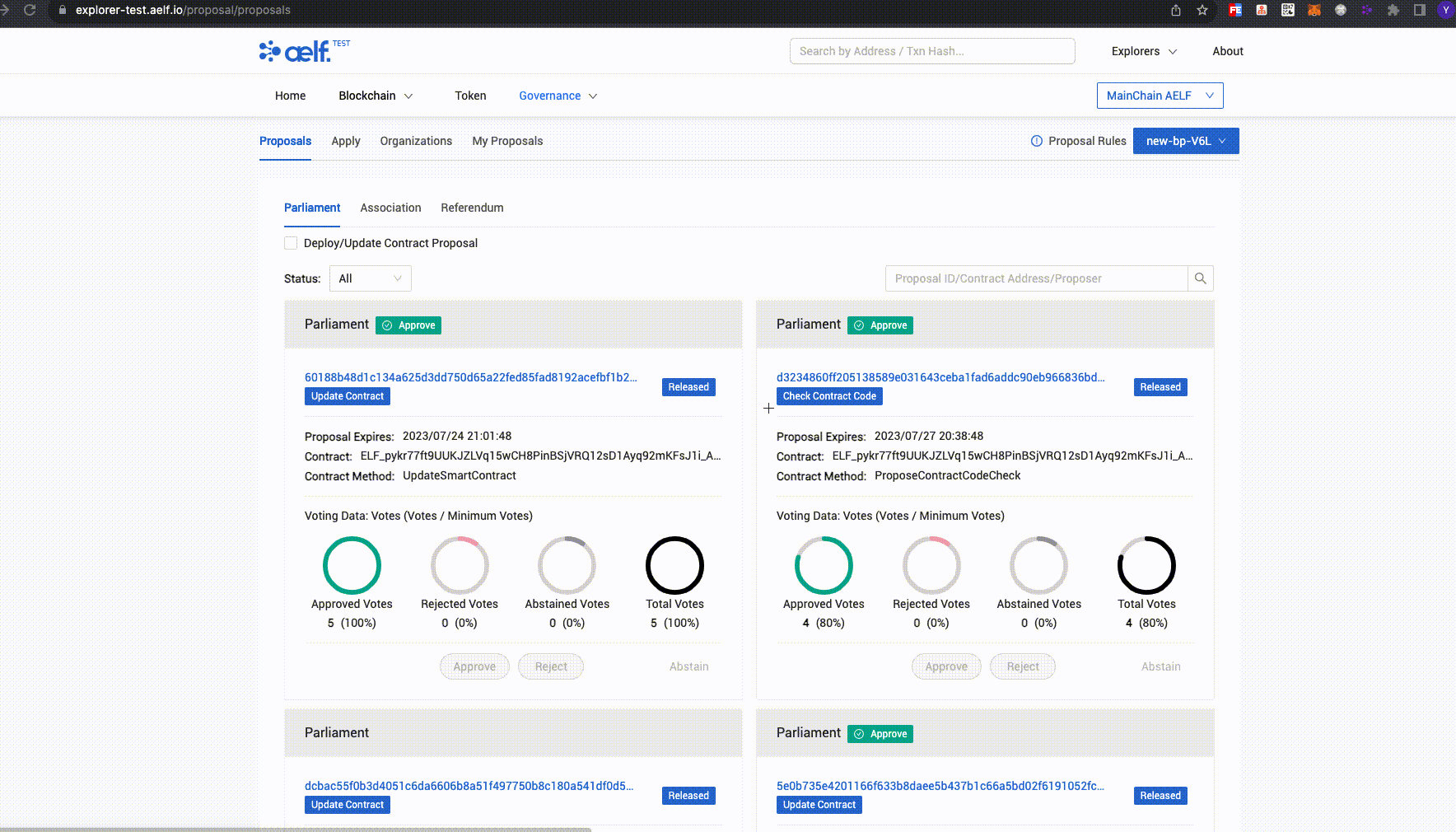Click Released tag on 60188b48 proposal

point(688,387)
